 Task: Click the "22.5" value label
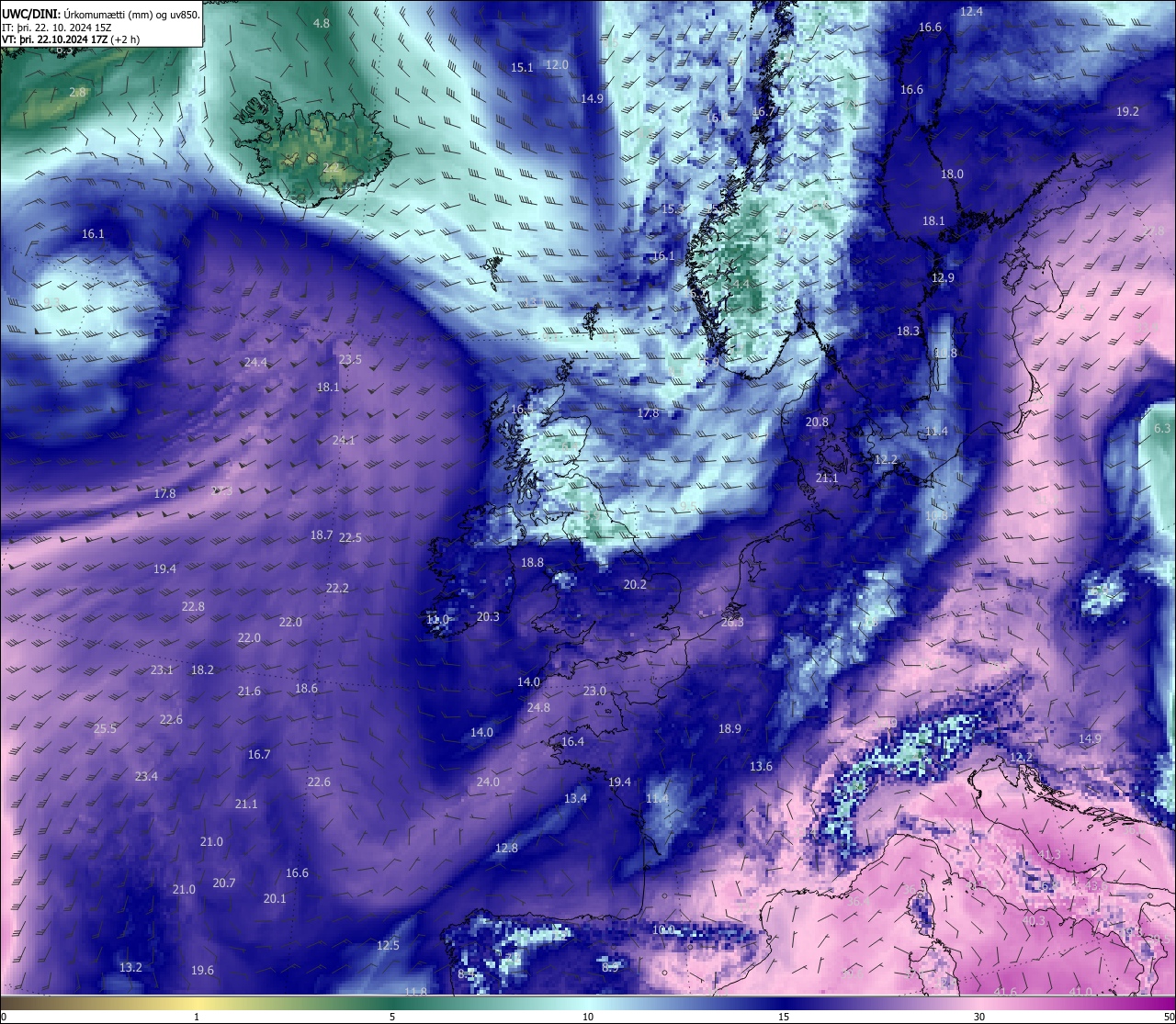tap(350, 537)
